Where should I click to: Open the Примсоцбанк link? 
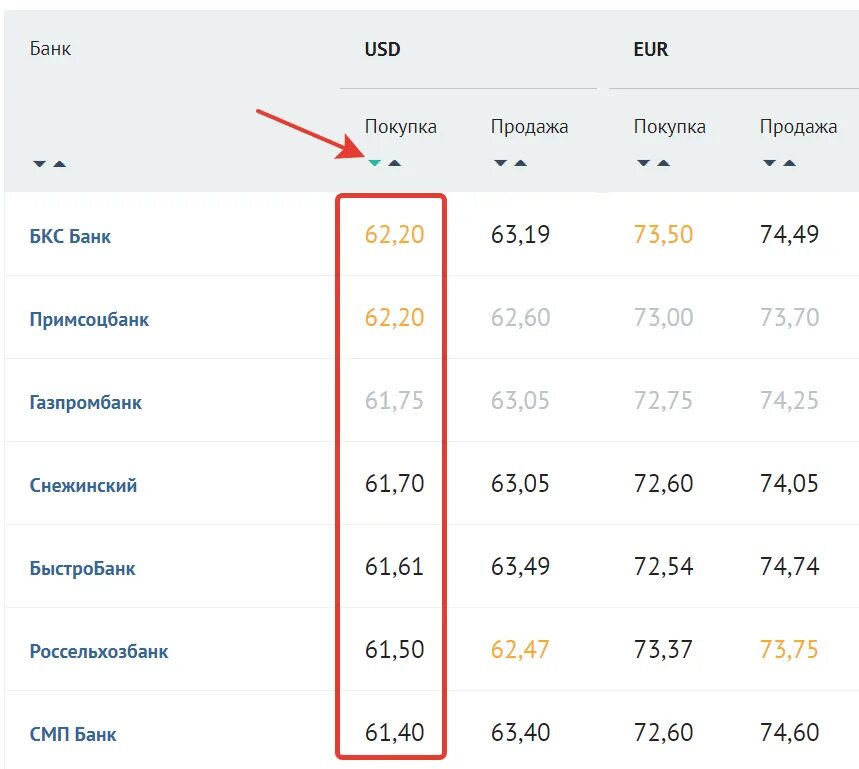click(x=89, y=319)
